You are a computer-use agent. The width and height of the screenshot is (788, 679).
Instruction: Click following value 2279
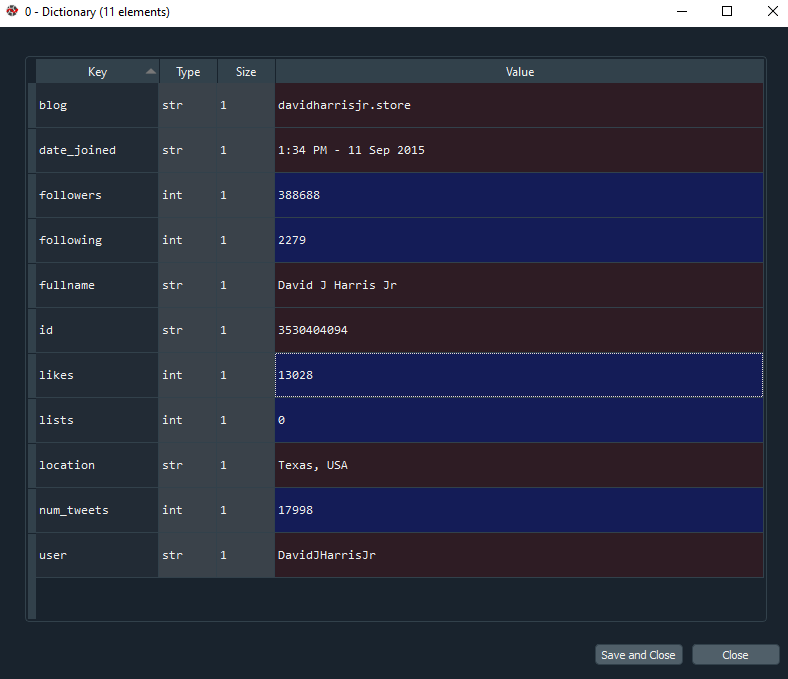(x=519, y=240)
